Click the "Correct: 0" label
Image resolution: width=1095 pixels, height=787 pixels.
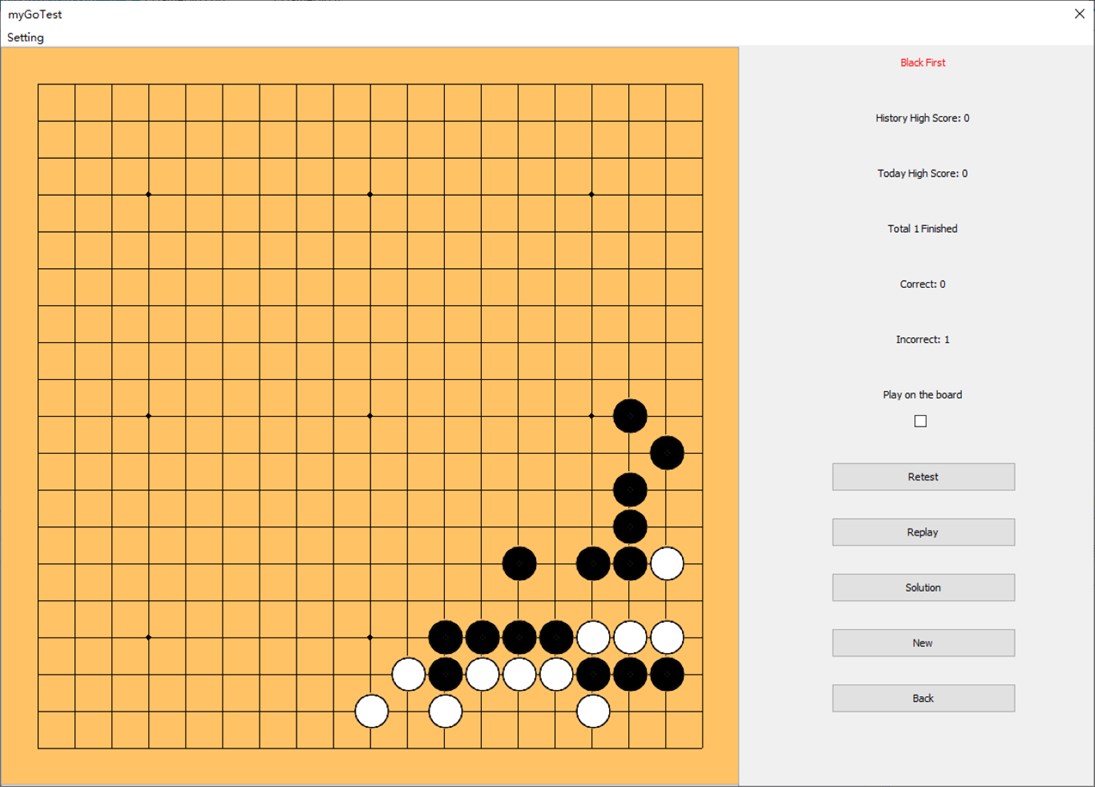pyautogui.click(x=921, y=283)
